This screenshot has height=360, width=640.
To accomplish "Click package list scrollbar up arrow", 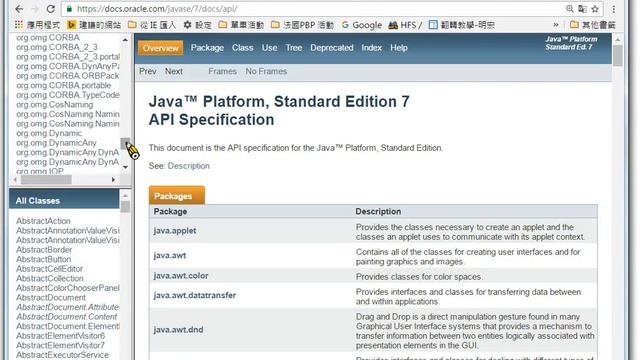I will (125, 40).
